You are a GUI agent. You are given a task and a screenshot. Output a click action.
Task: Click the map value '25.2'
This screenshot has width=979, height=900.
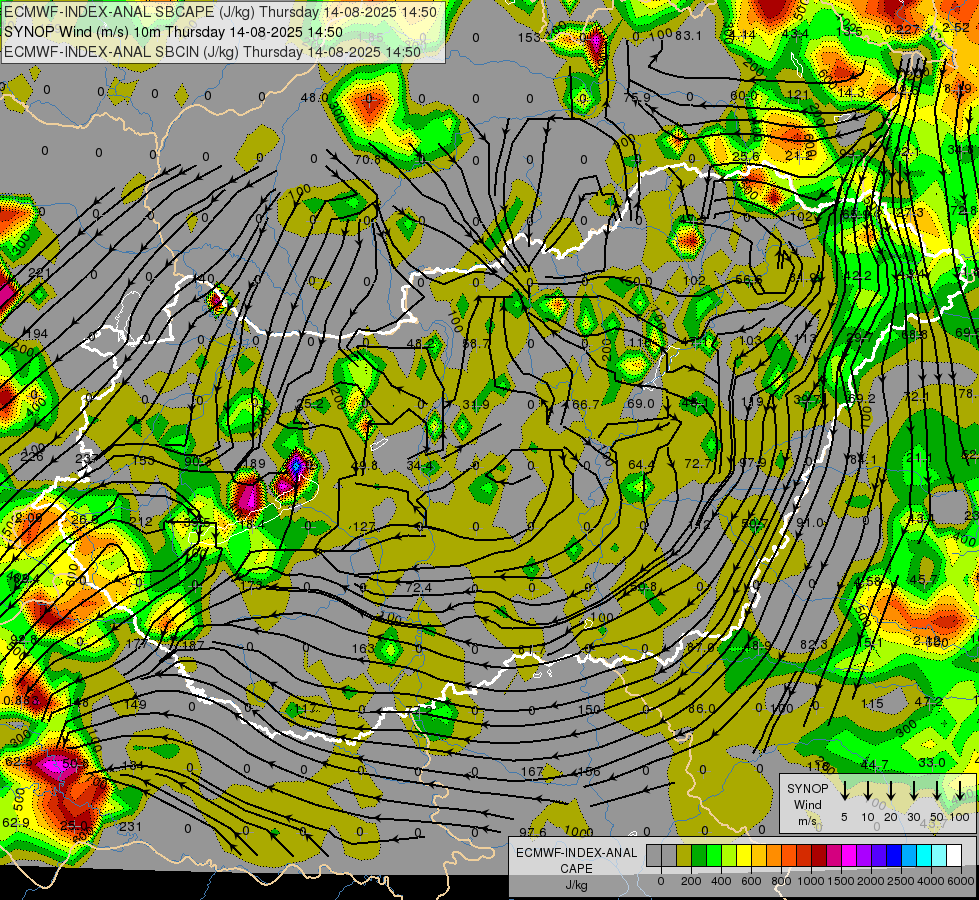point(311,404)
